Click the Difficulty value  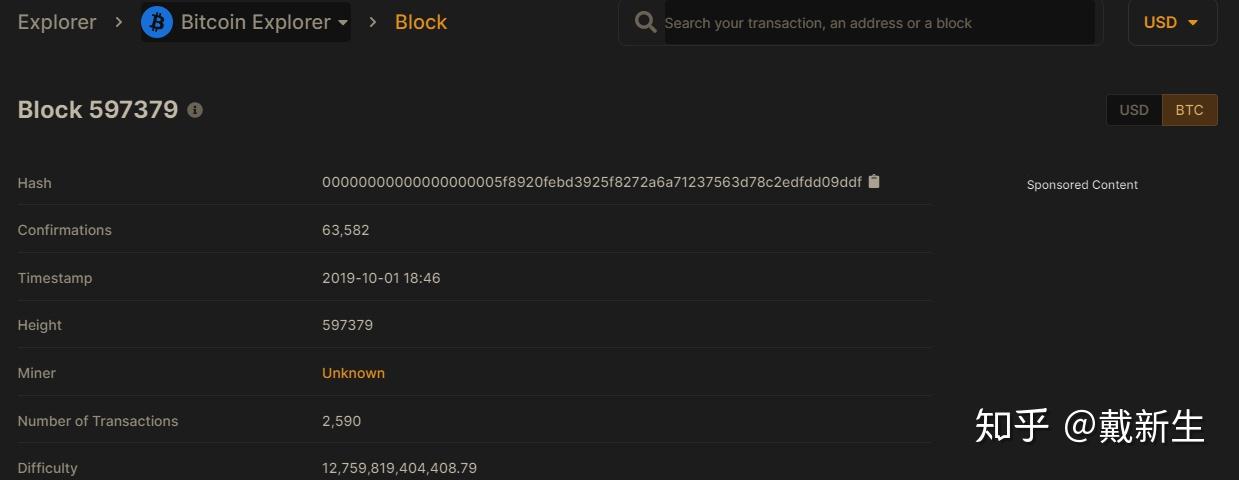coord(399,468)
